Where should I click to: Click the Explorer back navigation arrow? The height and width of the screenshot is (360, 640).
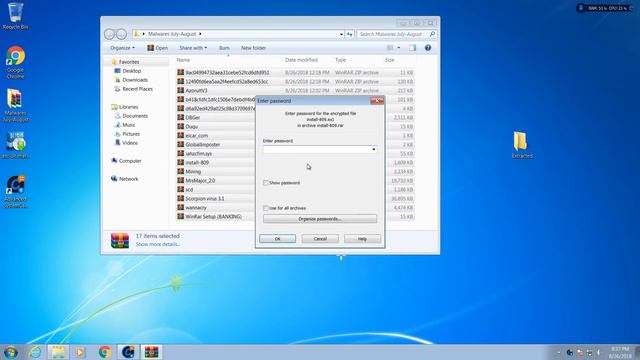[109, 34]
